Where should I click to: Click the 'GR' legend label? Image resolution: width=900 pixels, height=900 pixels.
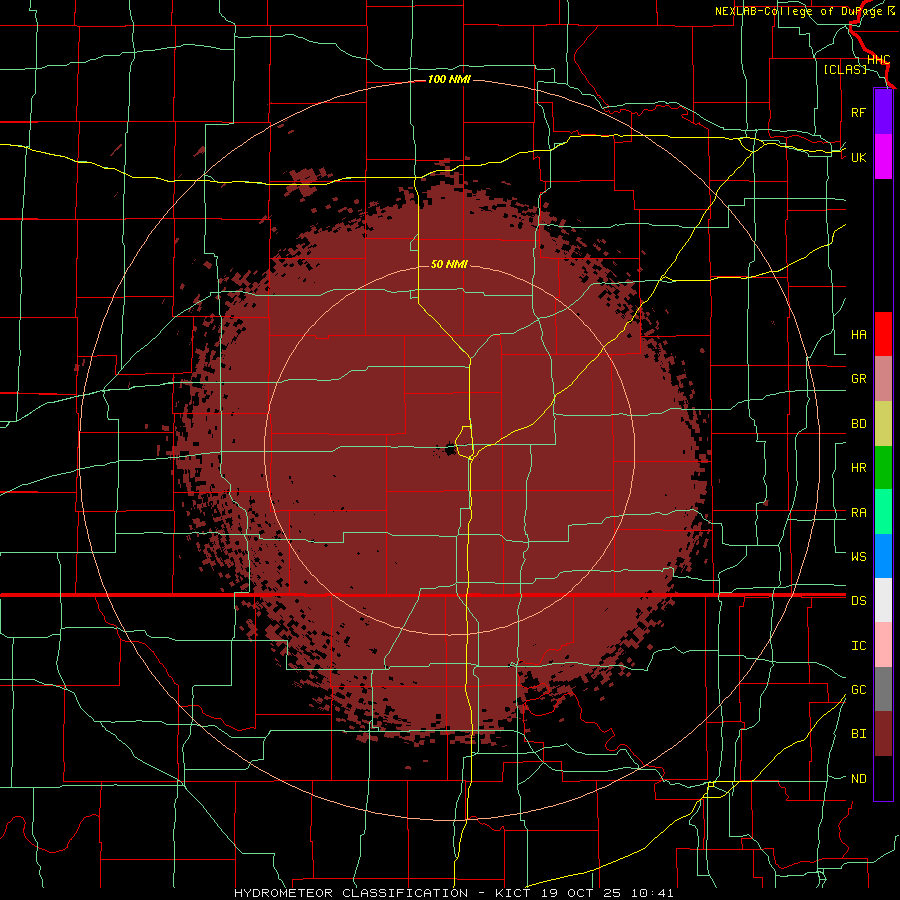pos(858,379)
